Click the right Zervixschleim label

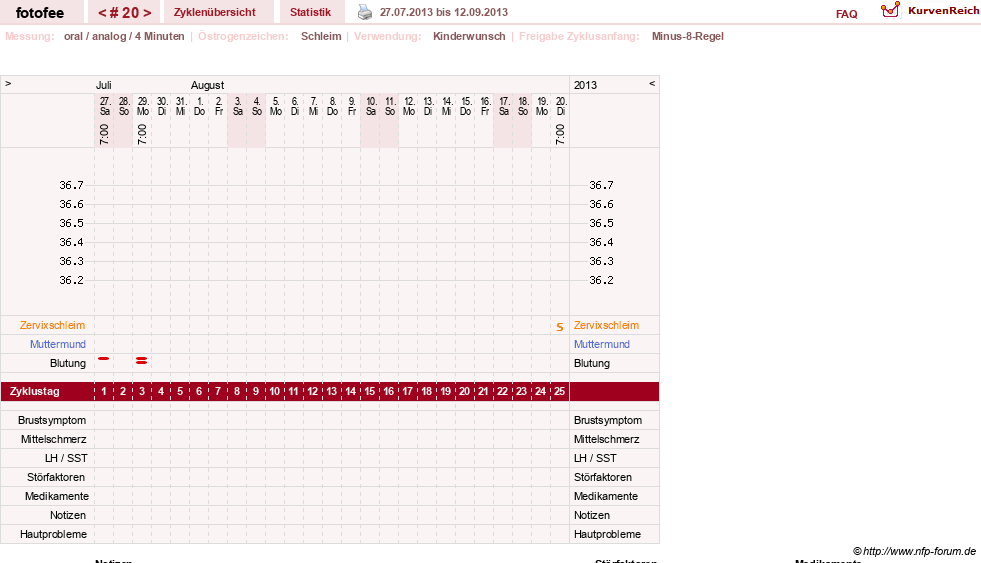coord(606,325)
